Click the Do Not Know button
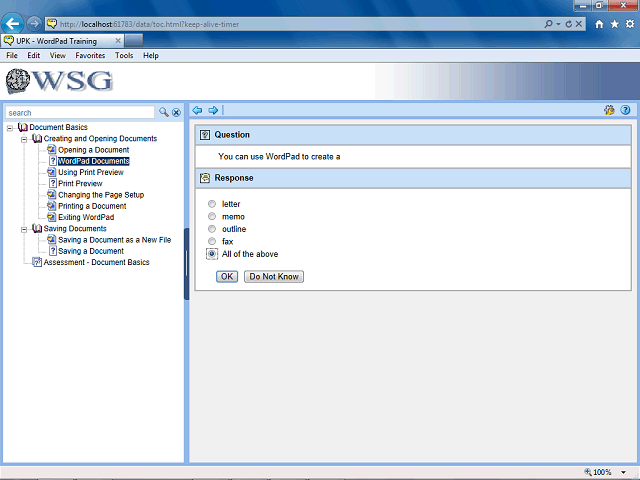Screen dimensions: 640x480 [274, 276]
